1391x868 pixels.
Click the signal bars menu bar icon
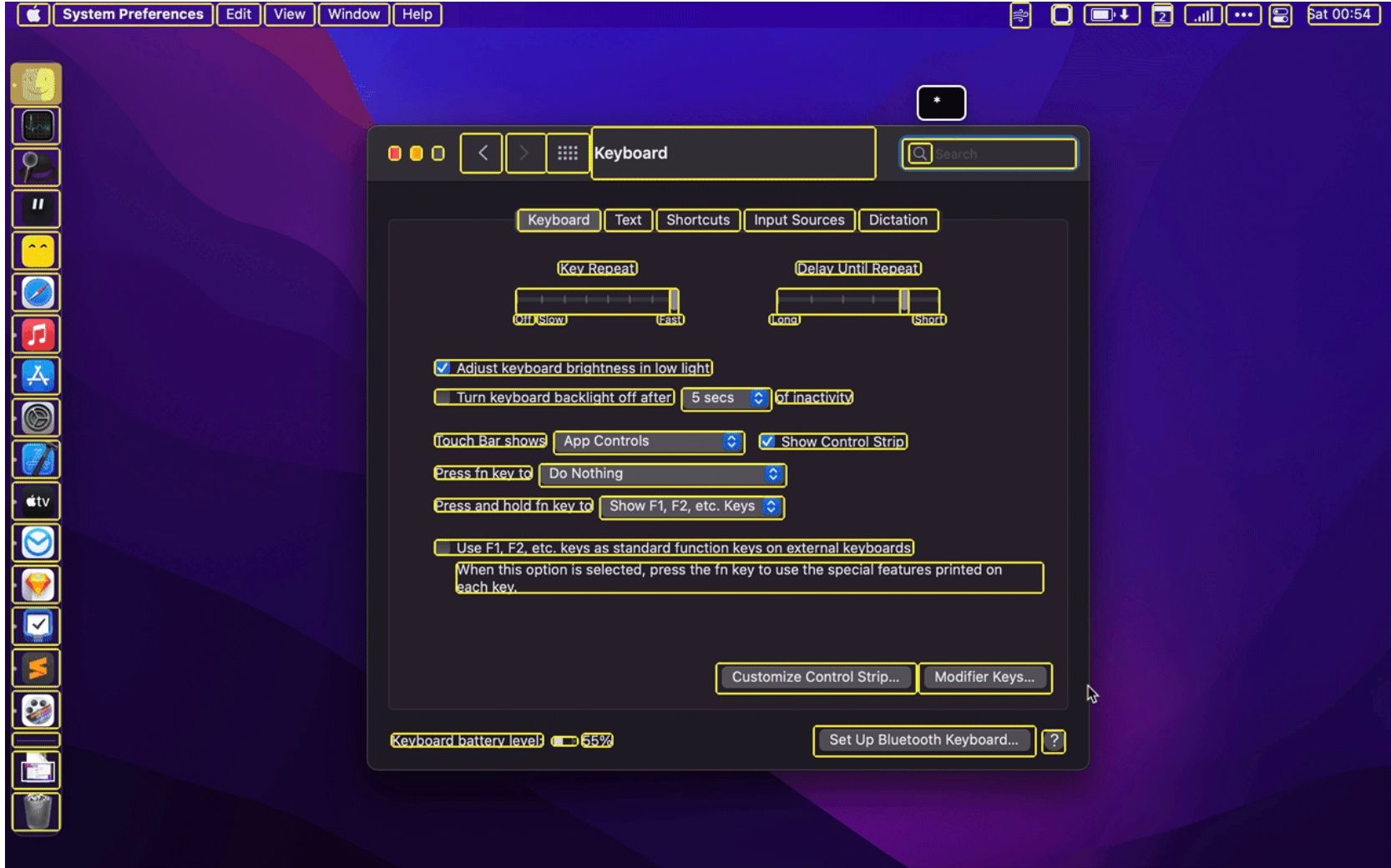1202,15
